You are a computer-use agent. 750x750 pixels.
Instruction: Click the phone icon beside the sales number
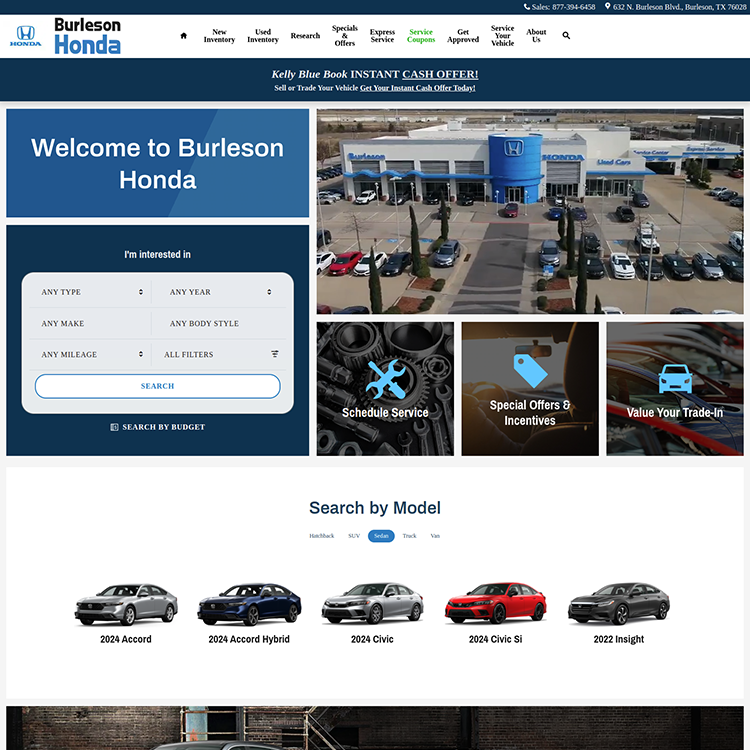pyautogui.click(x=527, y=7)
